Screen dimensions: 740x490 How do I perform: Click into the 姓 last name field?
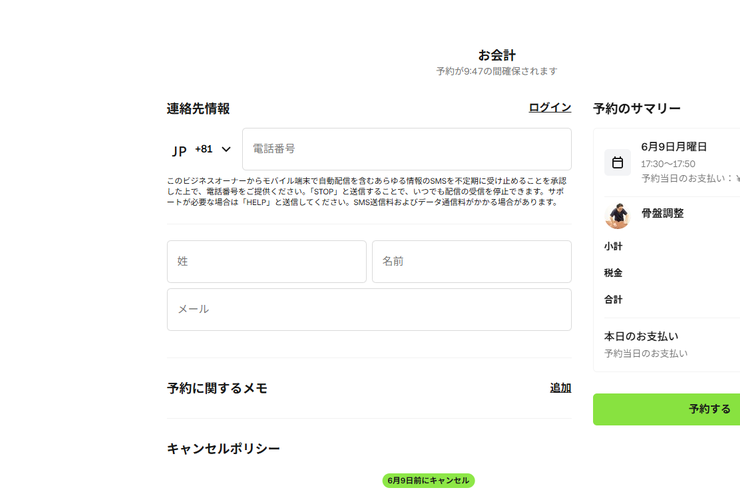pos(266,261)
